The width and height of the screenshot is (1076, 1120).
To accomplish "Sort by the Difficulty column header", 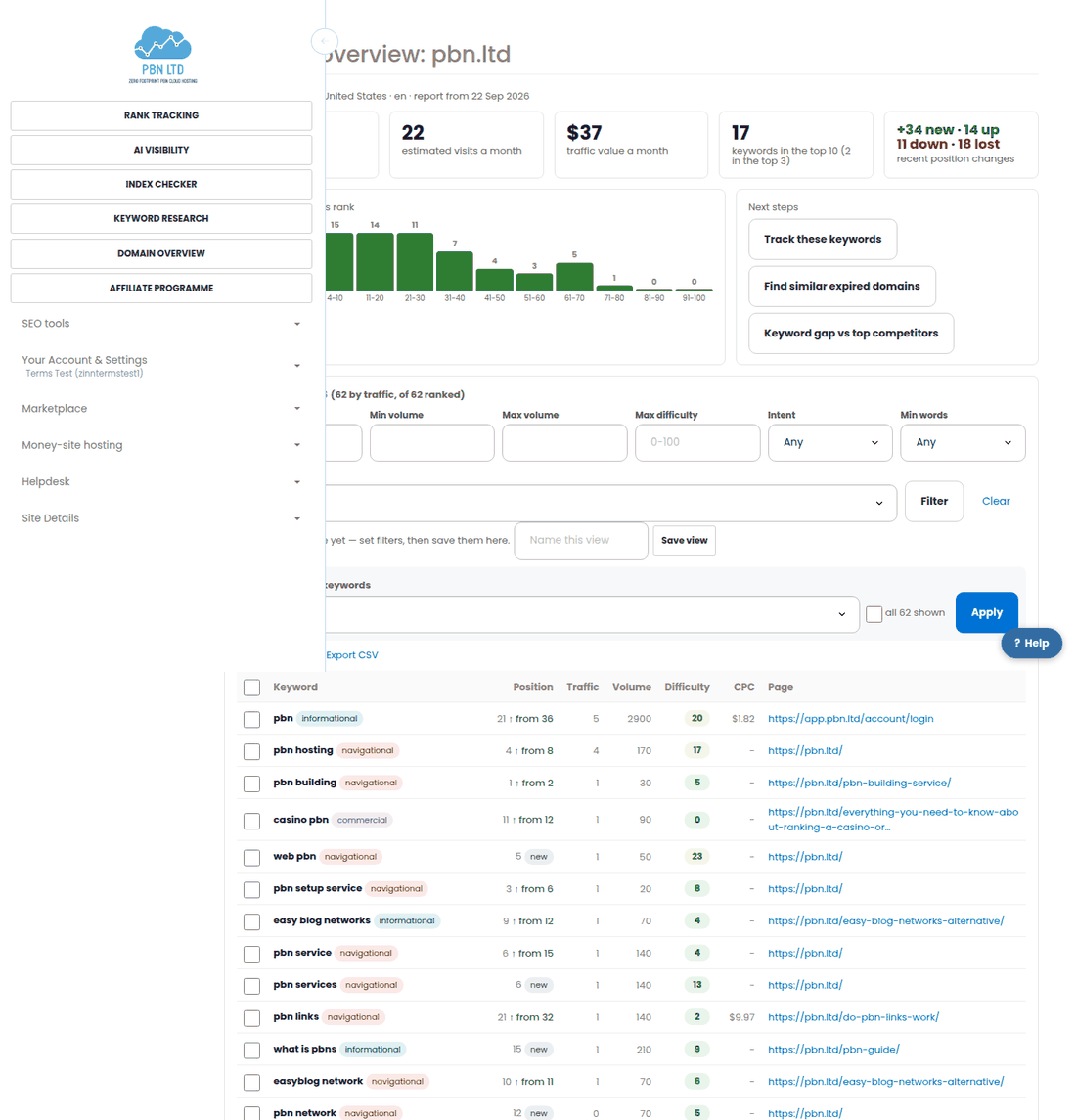I will point(687,687).
